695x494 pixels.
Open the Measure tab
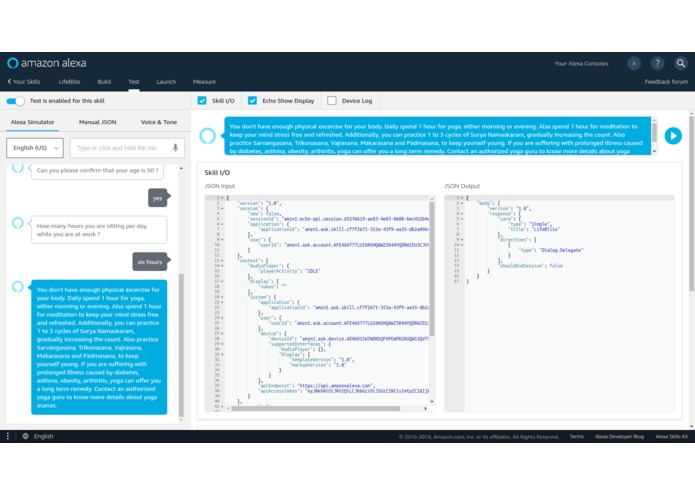tap(204, 82)
